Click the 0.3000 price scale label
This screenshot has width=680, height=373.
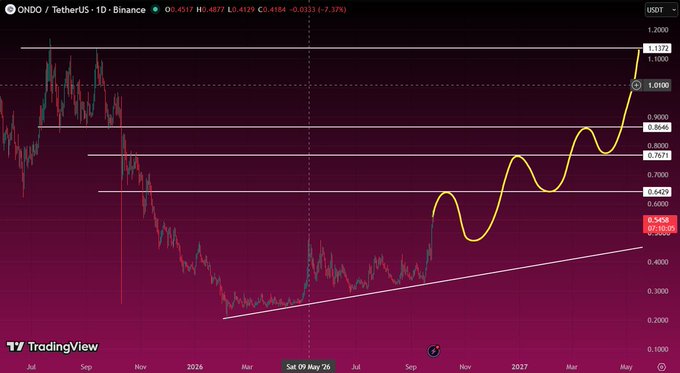coord(657,291)
